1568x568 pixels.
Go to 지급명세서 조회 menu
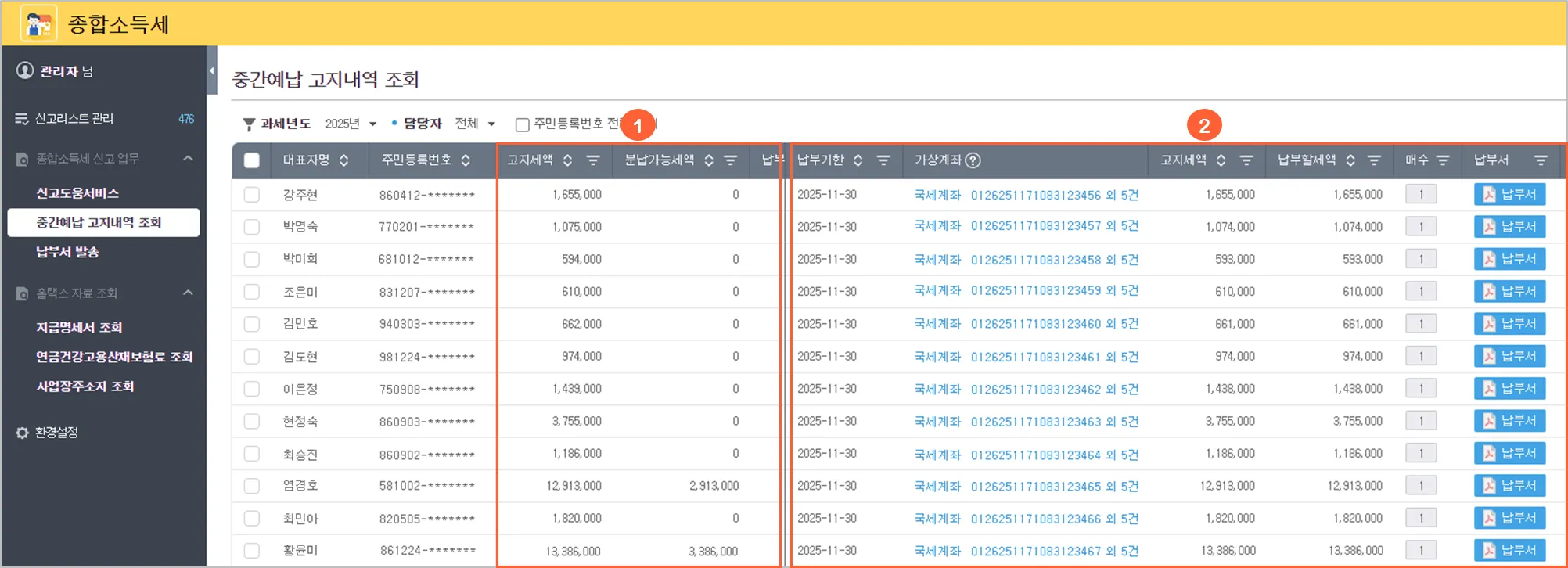(79, 327)
